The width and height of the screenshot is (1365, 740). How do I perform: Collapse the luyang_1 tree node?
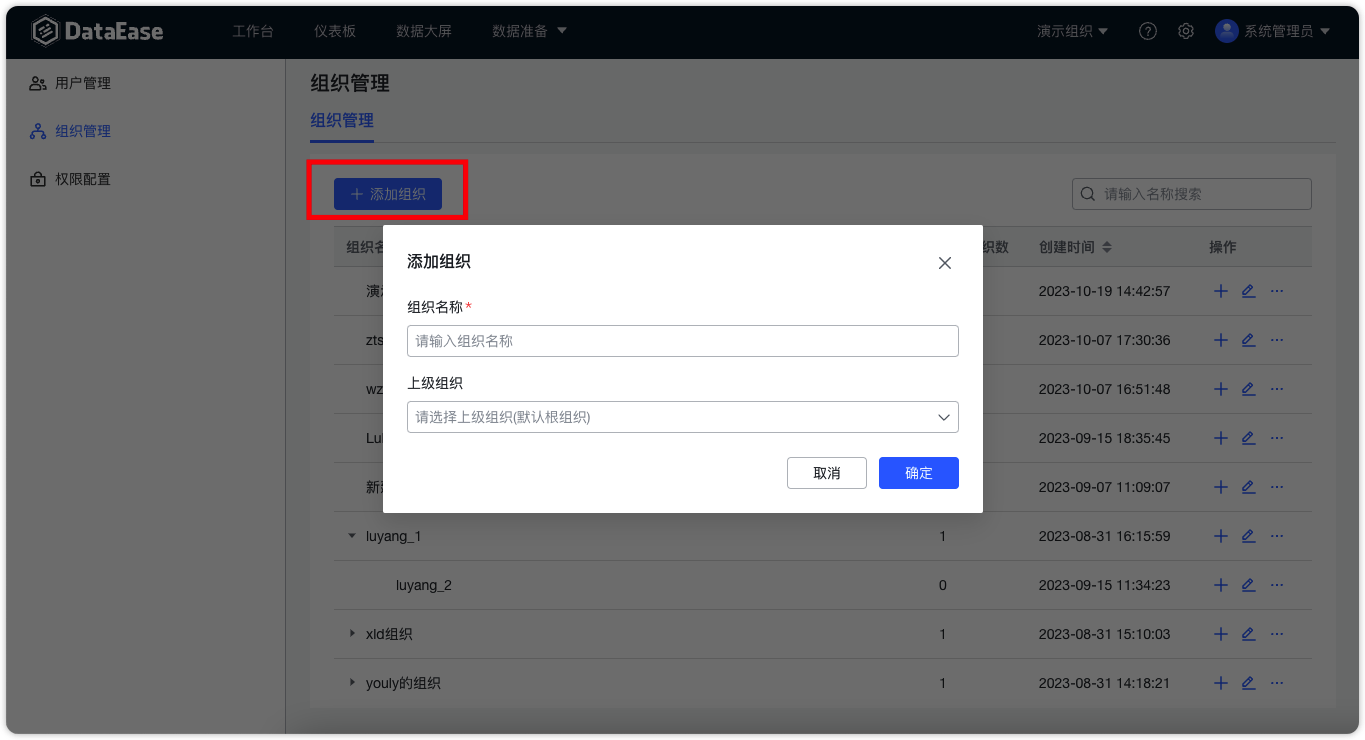pos(352,536)
